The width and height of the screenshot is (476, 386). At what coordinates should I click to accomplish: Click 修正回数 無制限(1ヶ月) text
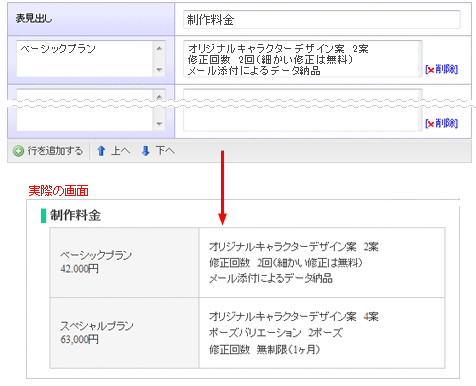(x=265, y=349)
